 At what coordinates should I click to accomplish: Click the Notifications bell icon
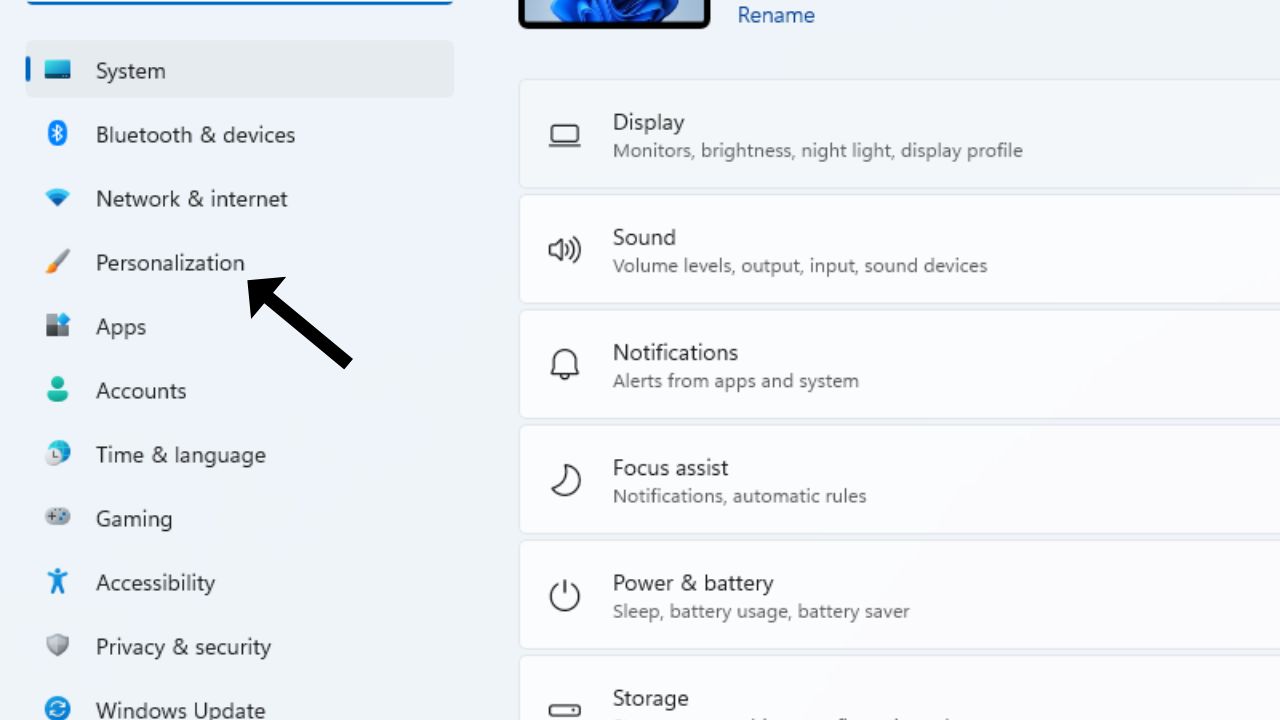(565, 364)
